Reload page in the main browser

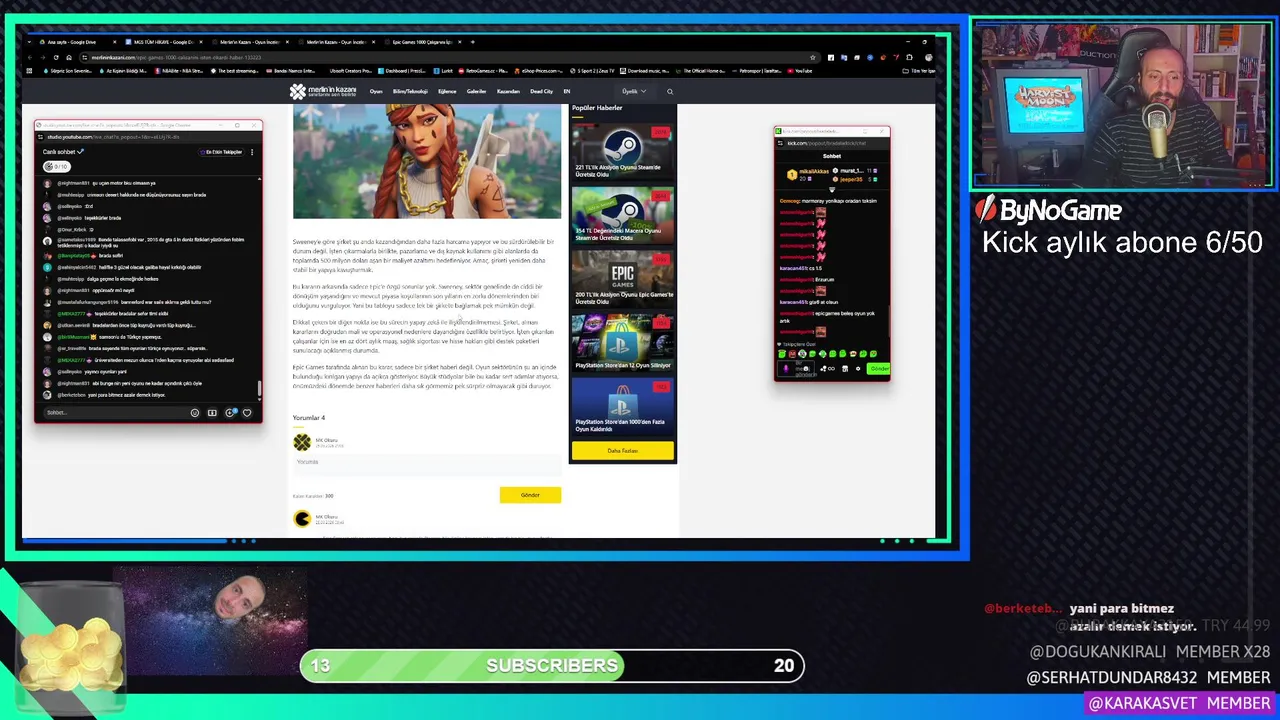point(56,57)
